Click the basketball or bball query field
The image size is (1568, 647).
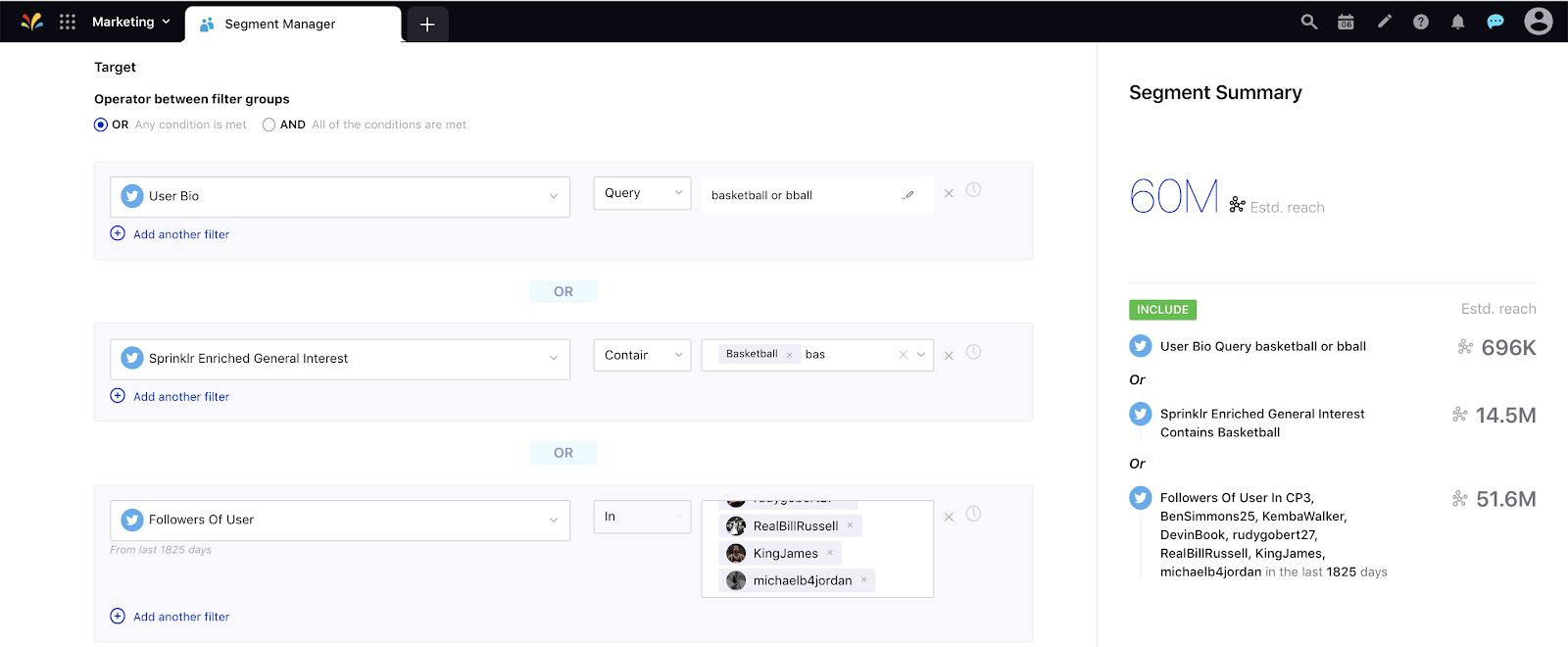point(816,195)
